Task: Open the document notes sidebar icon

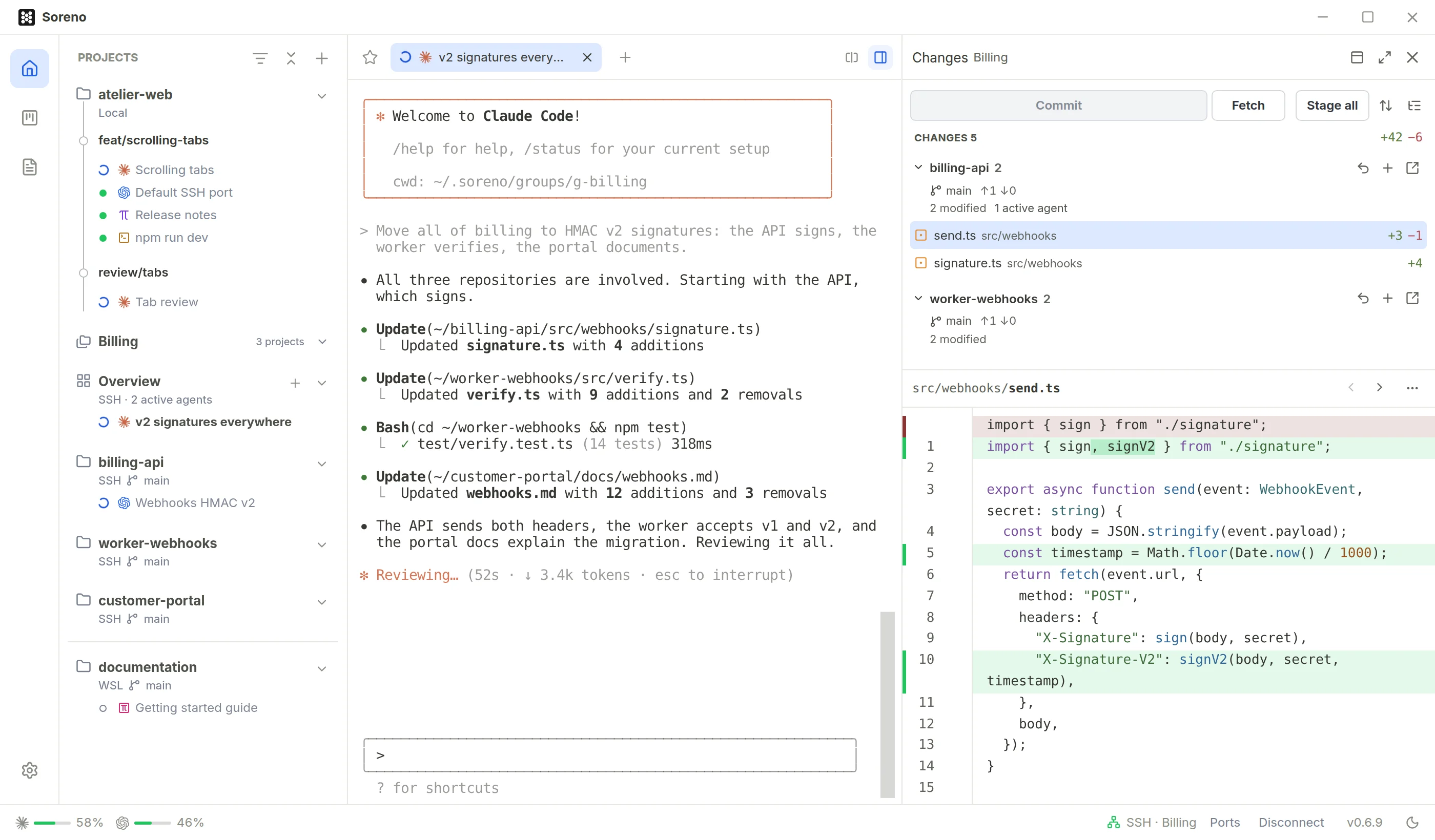Action: [x=30, y=167]
